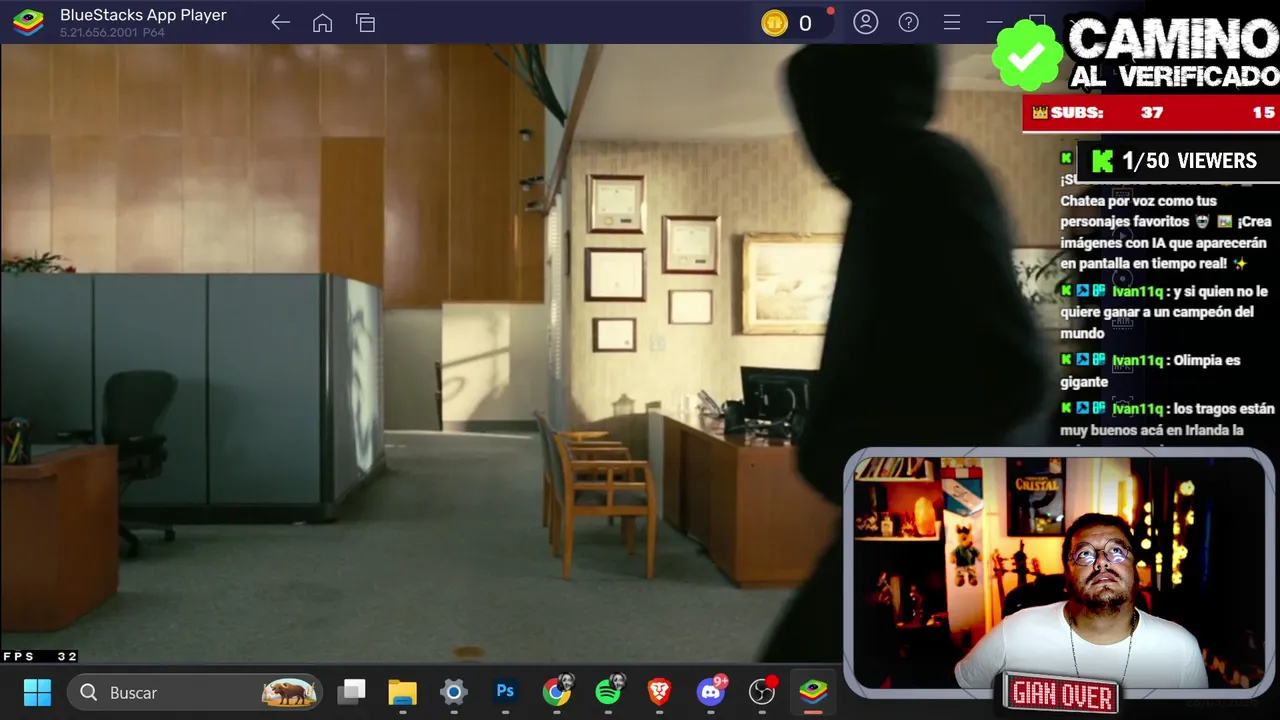This screenshot has width=1280, height=720.
Task: Open the BlueStacks home screen icon
Action: point(322,23)
